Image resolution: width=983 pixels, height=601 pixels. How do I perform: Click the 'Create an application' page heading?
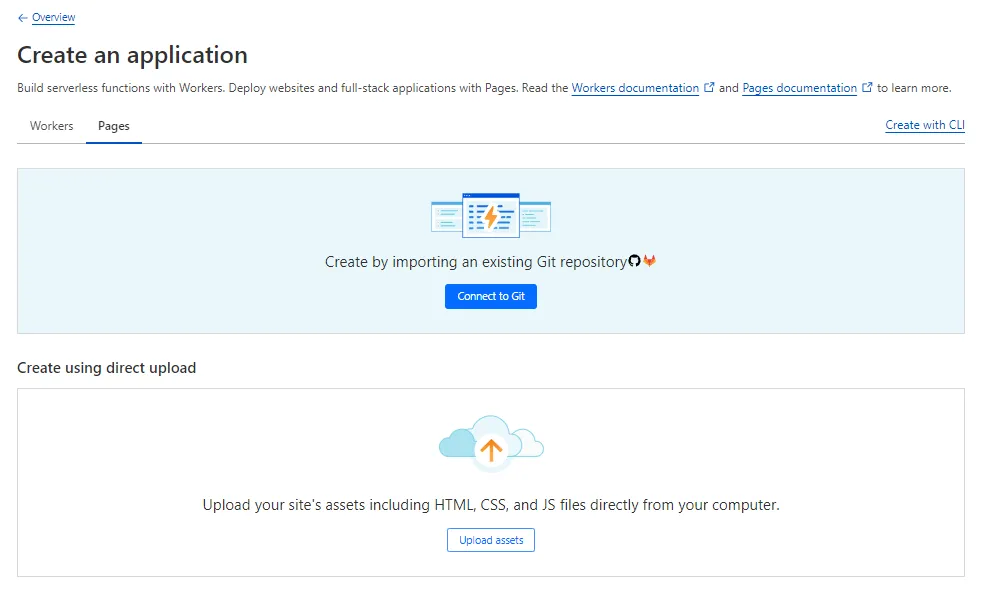click(x=132, y=55)
